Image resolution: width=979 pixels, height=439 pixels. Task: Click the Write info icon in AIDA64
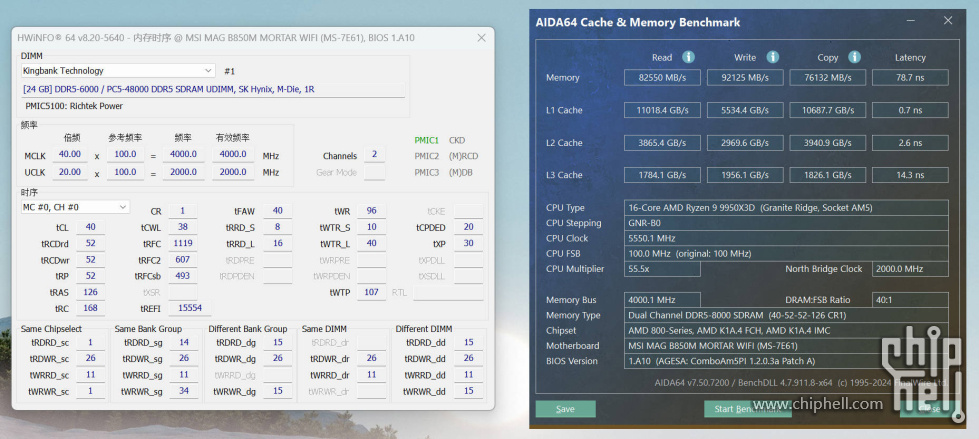[772, 57]
